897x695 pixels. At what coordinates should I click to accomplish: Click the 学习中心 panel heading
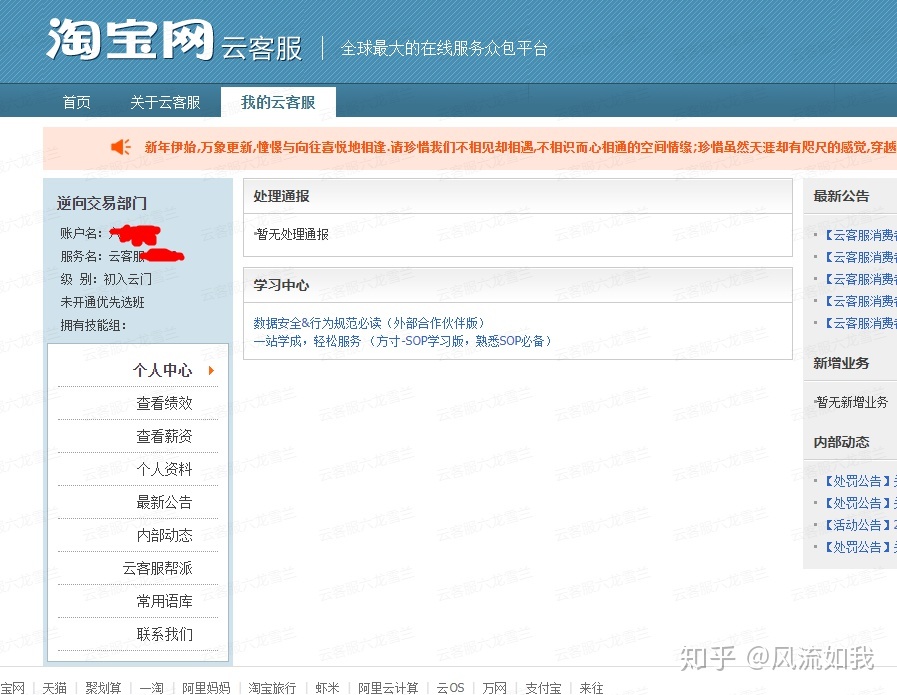(x=281, y=285)
